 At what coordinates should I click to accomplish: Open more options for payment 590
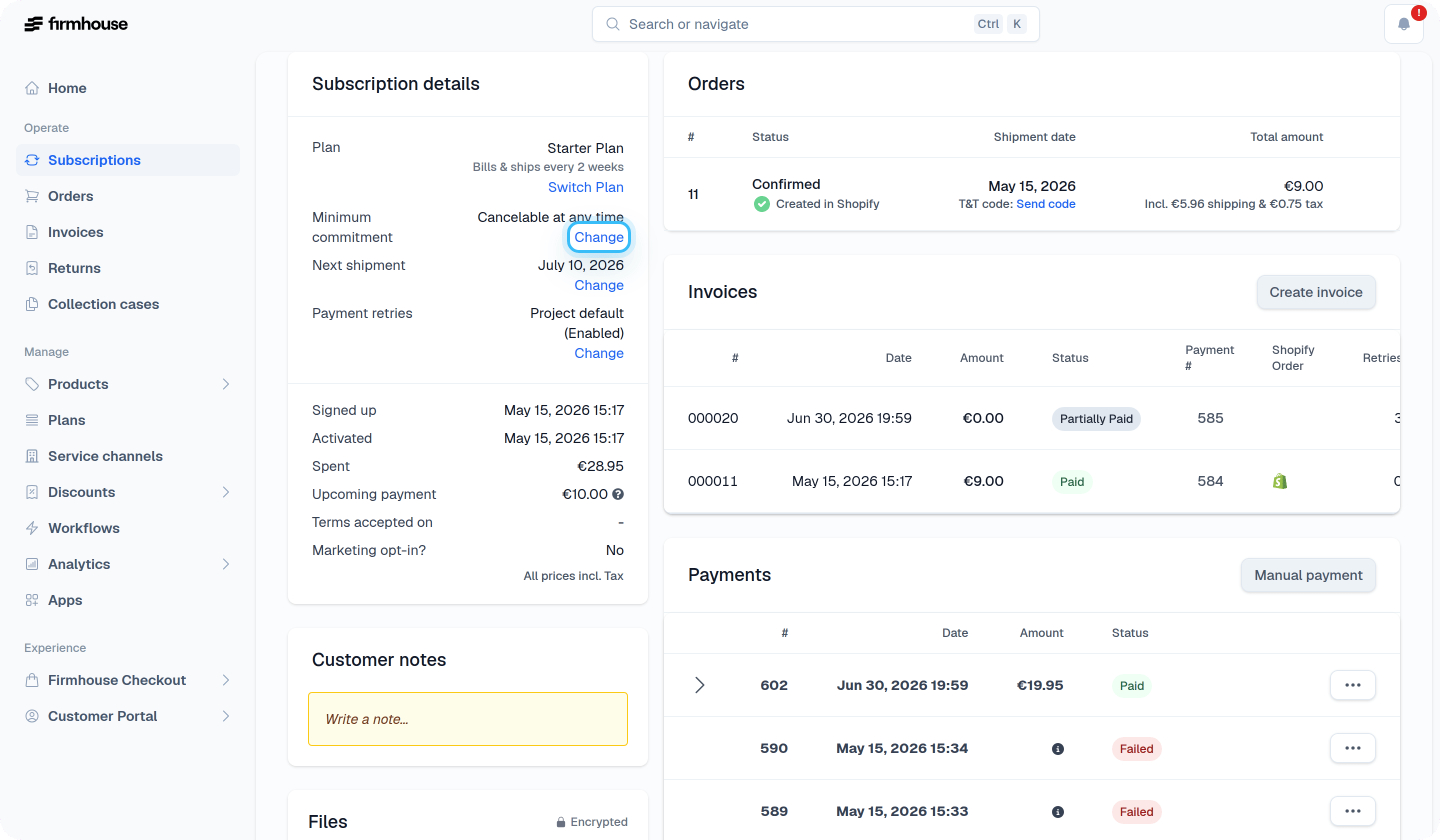(1352, 748)
